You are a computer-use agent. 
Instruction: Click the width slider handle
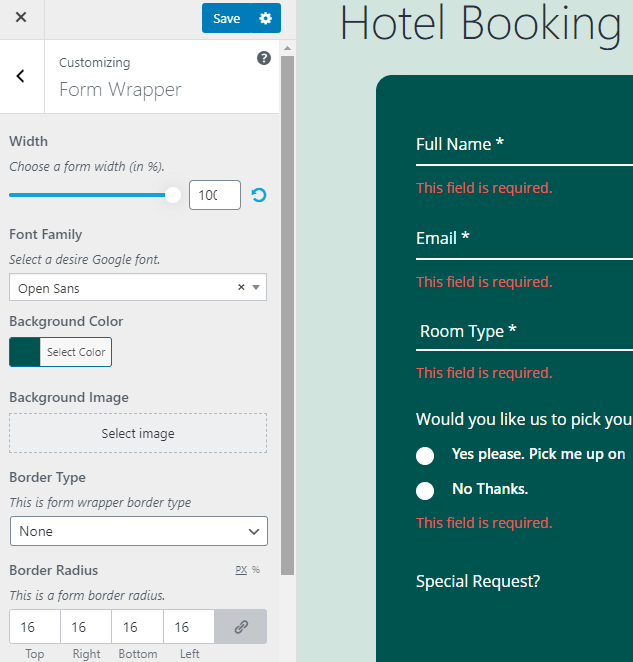[x=173, y=195]
